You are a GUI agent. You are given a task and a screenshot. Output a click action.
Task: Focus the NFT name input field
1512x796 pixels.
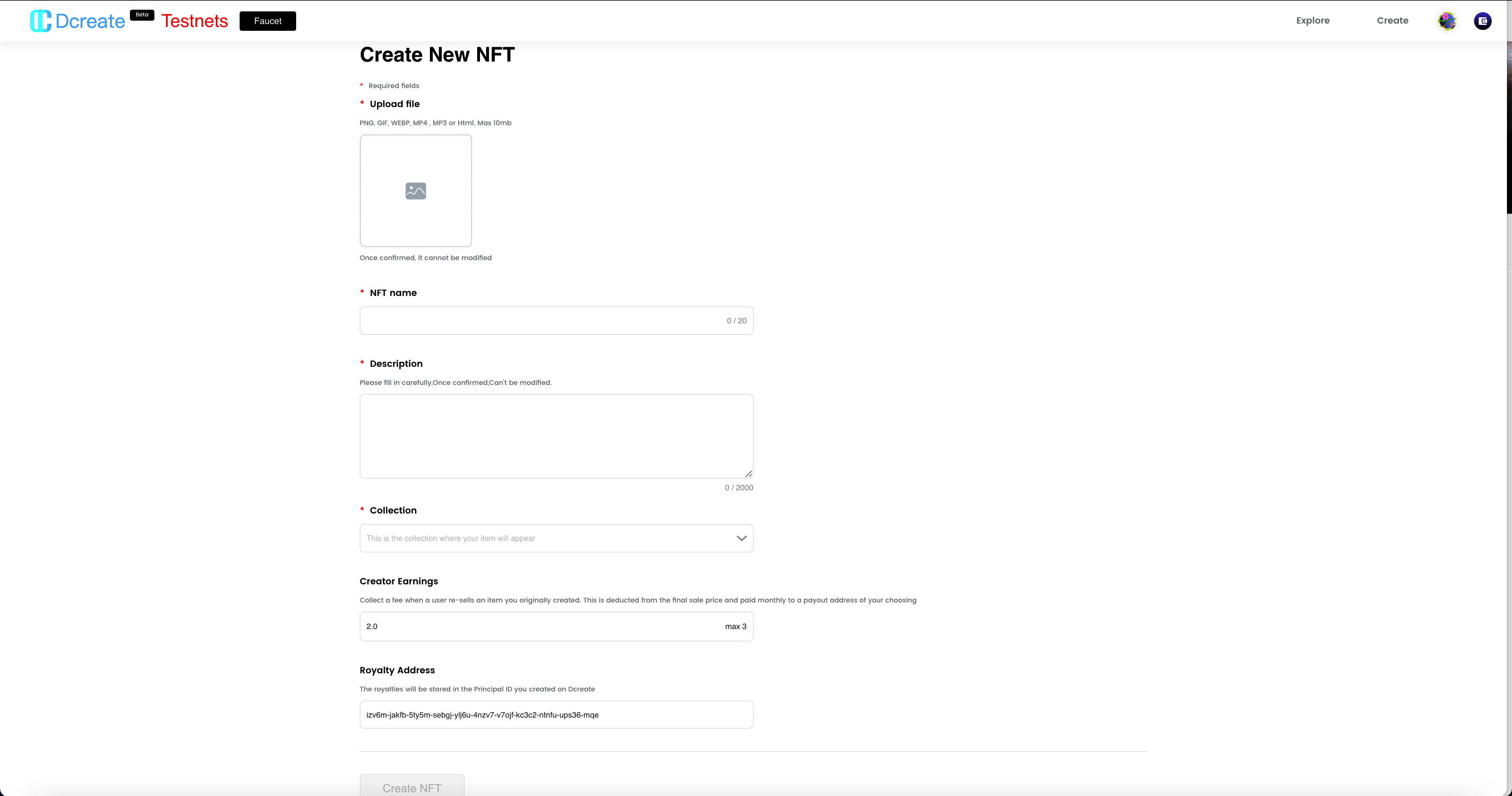point(540,321)
